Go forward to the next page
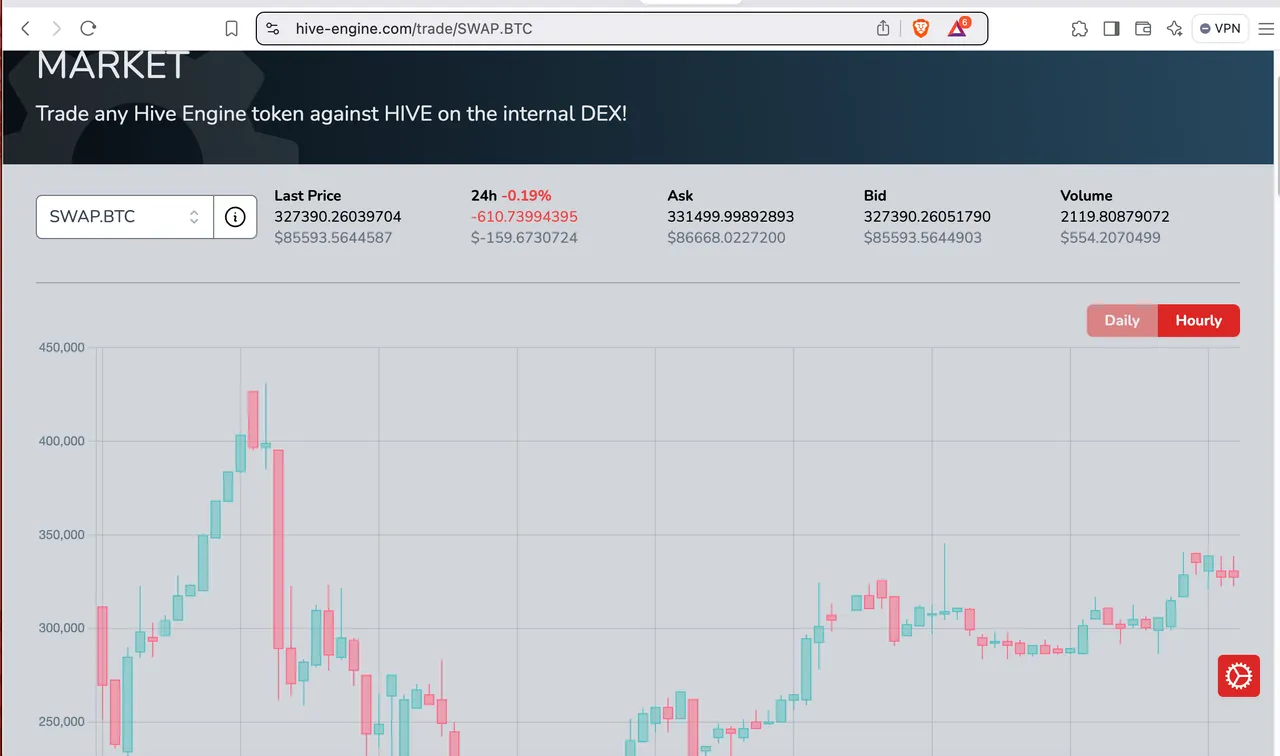This screenshot has width=1280, height=756. point(57,29)
